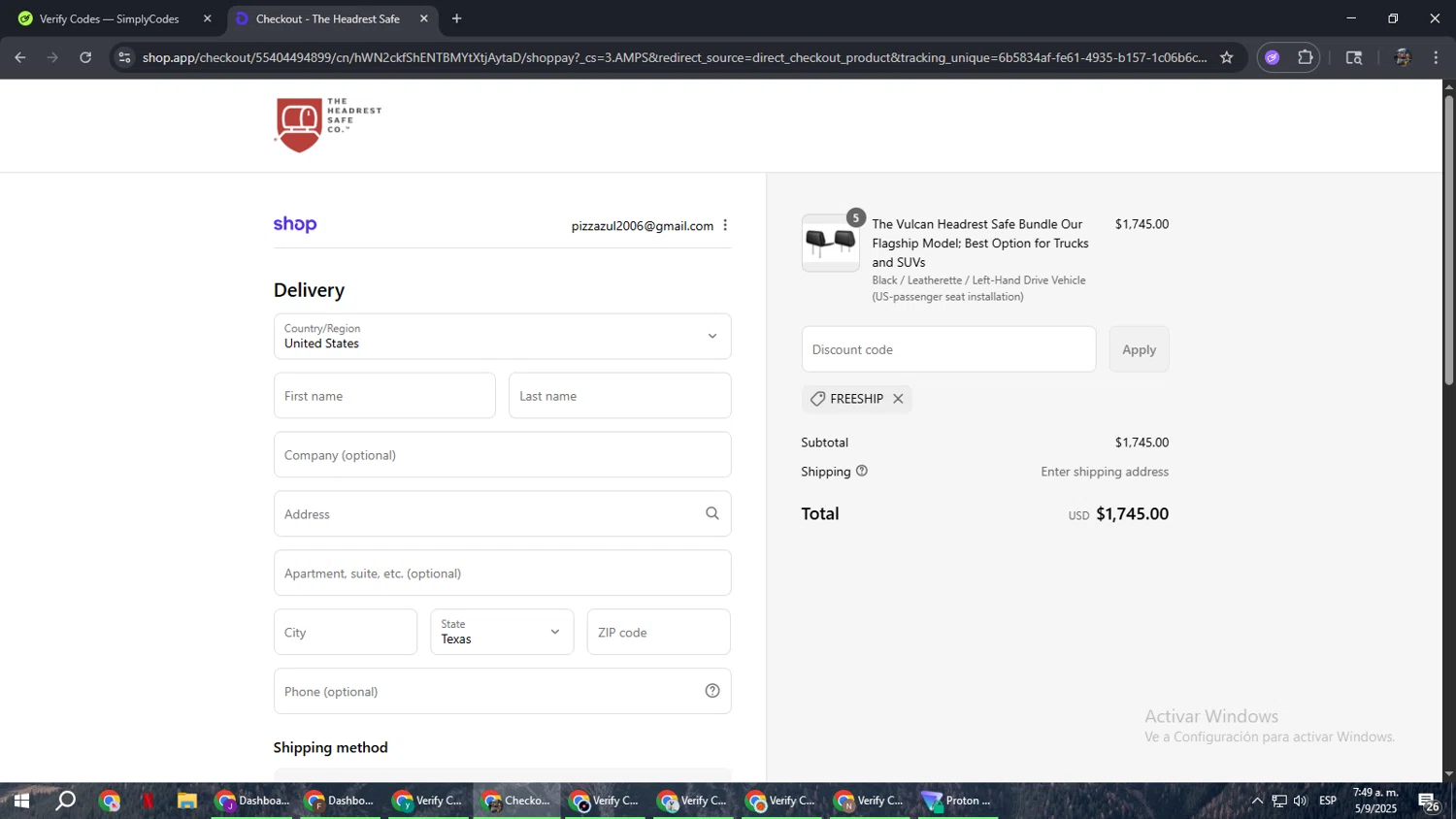Image resolution: width=1456 pixels, height=819 pixels.
Task: Click the Apartment, suite field
Action: [x=502, y=573]
